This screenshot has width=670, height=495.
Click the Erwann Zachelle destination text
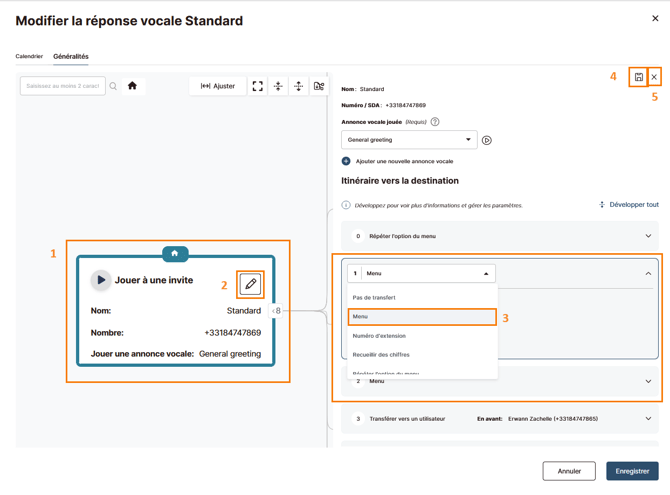point(553,419)
